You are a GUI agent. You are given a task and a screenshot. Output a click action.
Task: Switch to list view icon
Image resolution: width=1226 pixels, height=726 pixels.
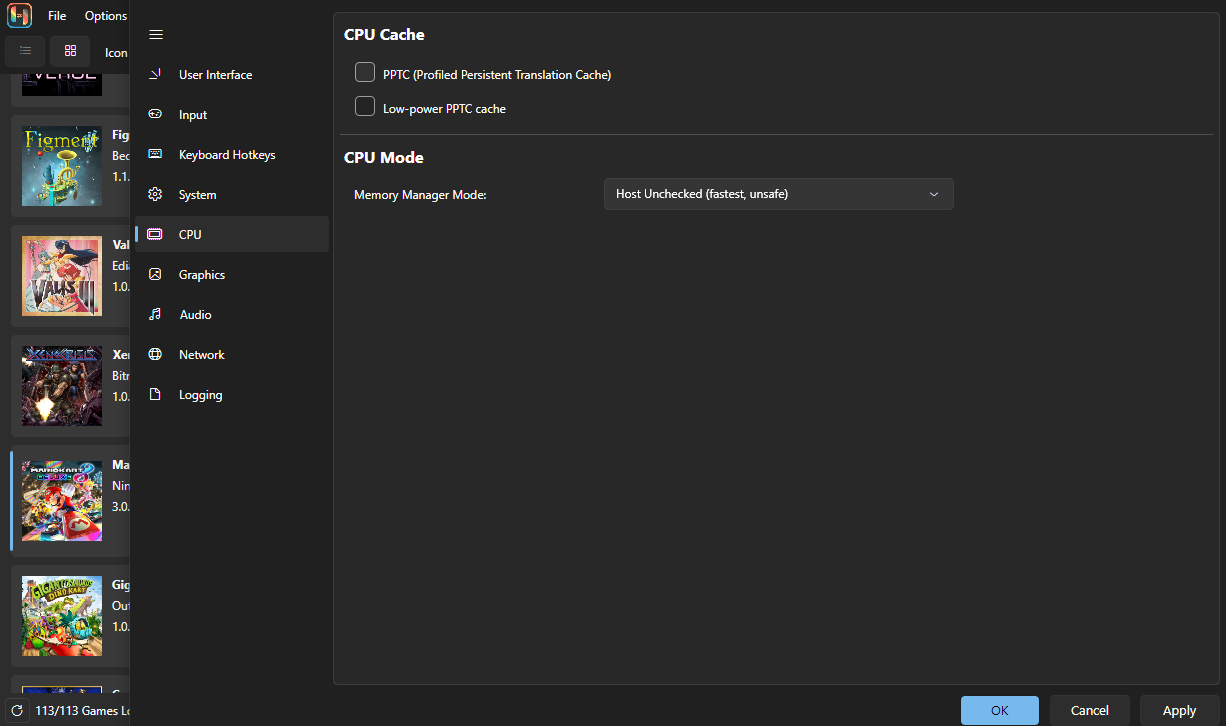point(26,51)
